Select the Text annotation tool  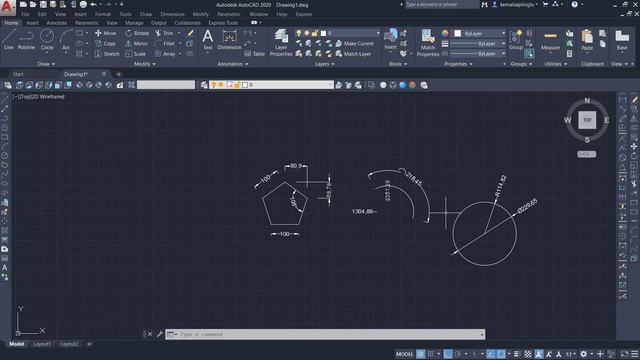pyautogui.click(x=208, y=40)
